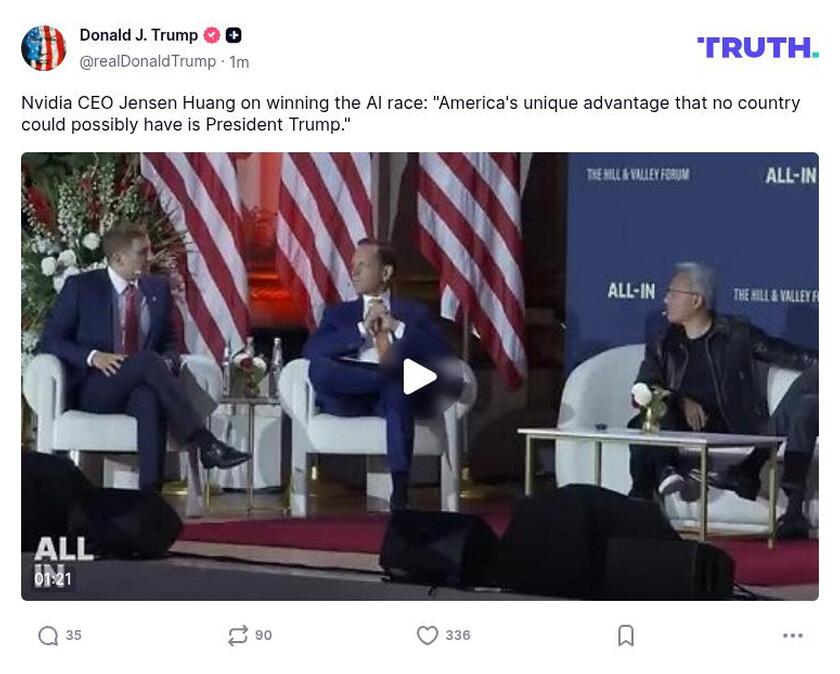Click the TRUTH logo in the top right
840x674 pixels.
pos(757,44)
